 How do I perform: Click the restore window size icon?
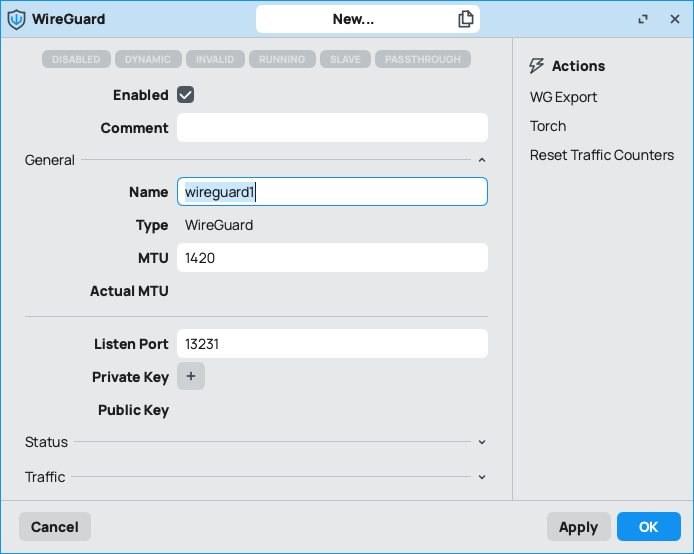click(643, 19)
